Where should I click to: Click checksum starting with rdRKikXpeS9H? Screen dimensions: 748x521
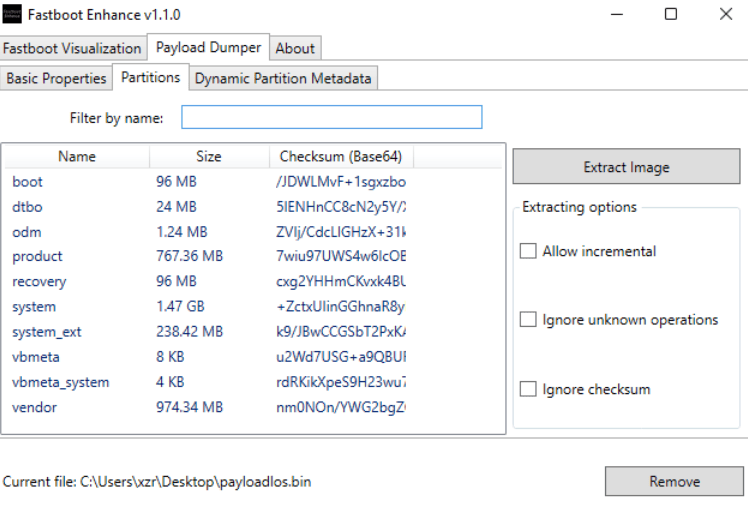pos(341,382)
